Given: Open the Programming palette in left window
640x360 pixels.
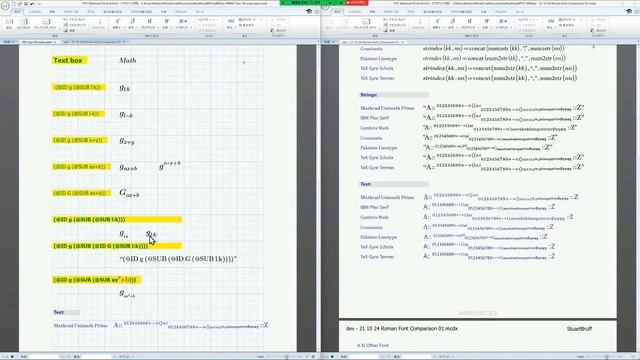Looking at the screenshot, I should click(x=149, y=23).
